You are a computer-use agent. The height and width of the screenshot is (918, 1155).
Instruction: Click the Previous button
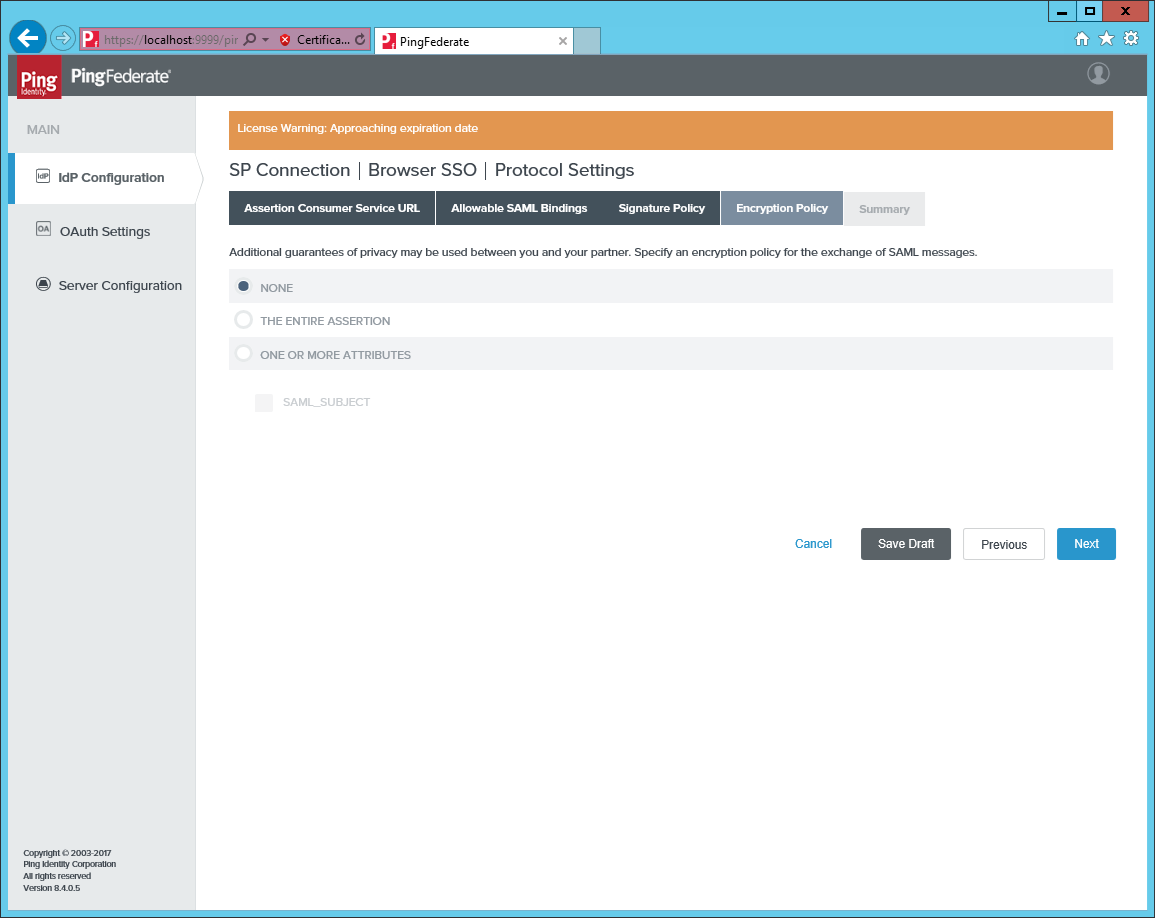click(x=1003, y=544)
